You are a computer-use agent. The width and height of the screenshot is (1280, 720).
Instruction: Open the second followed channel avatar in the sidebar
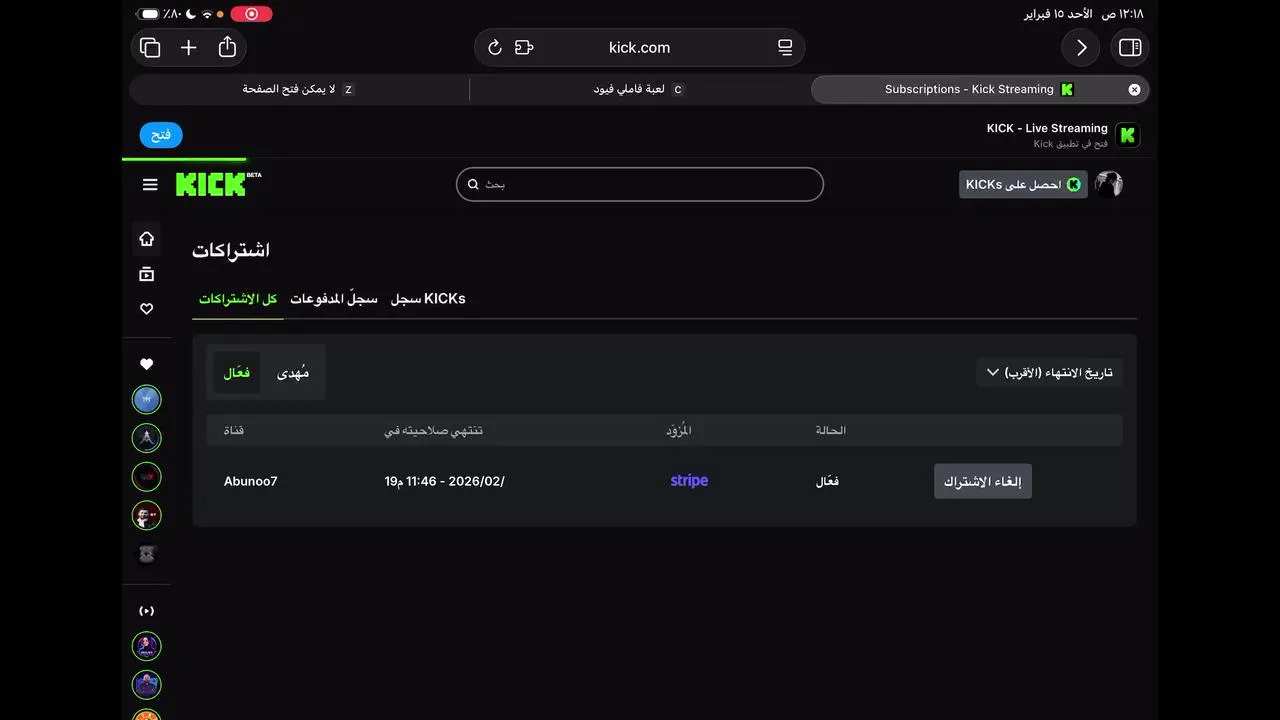(147, 438)
